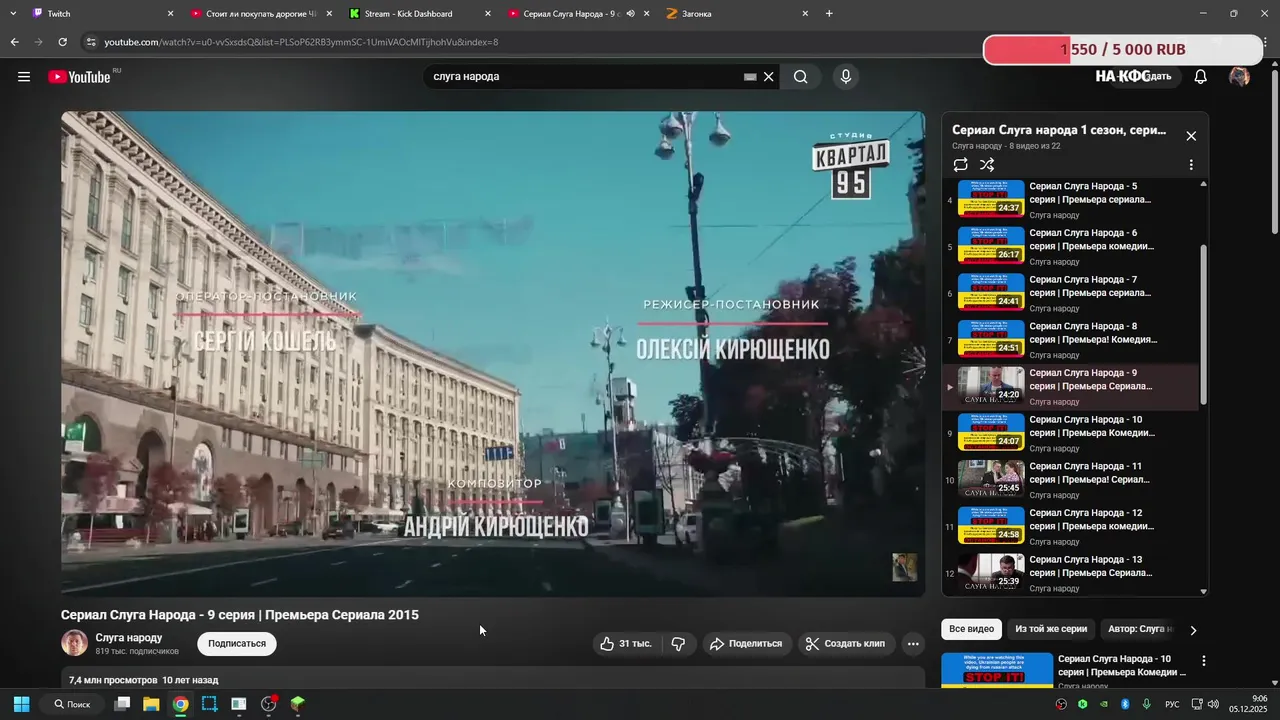Focus the browser address bar URL

pyautogui.click(x=301, y=42)
